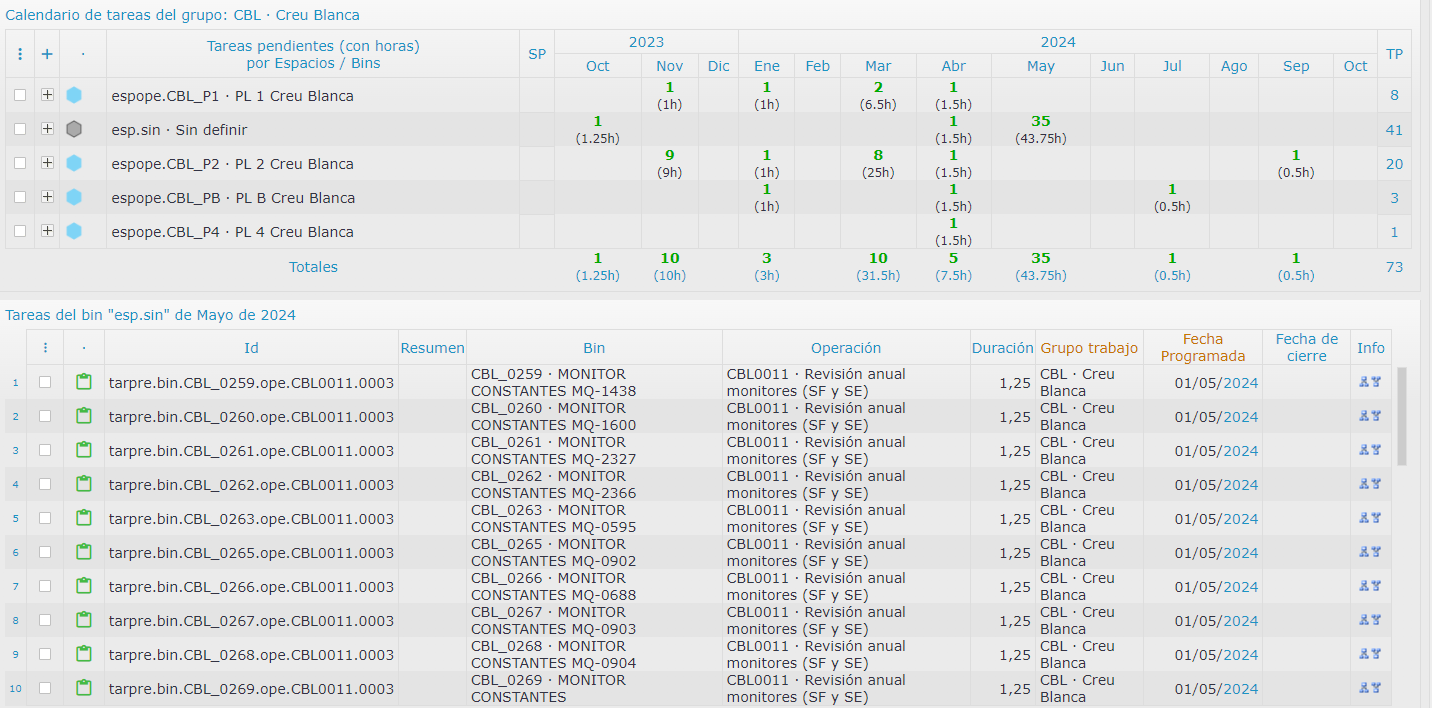Click the green clipboard icon for task CBL_0259
The width and height of the screenshot is (1432, 708).
[x=84, y=382]
